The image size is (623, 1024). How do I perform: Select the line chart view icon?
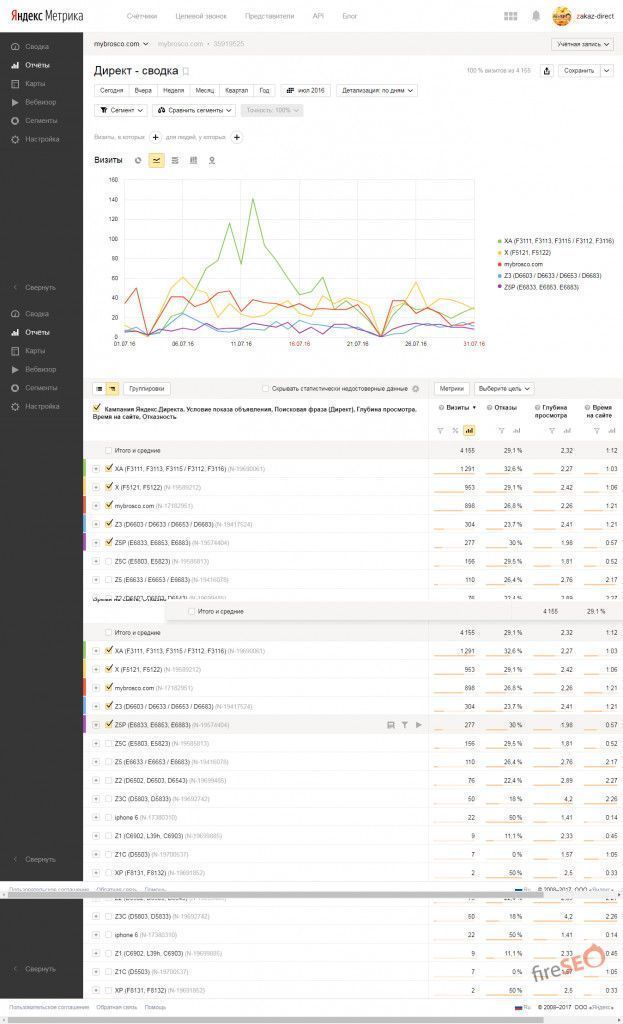click(x=157, y=160)
